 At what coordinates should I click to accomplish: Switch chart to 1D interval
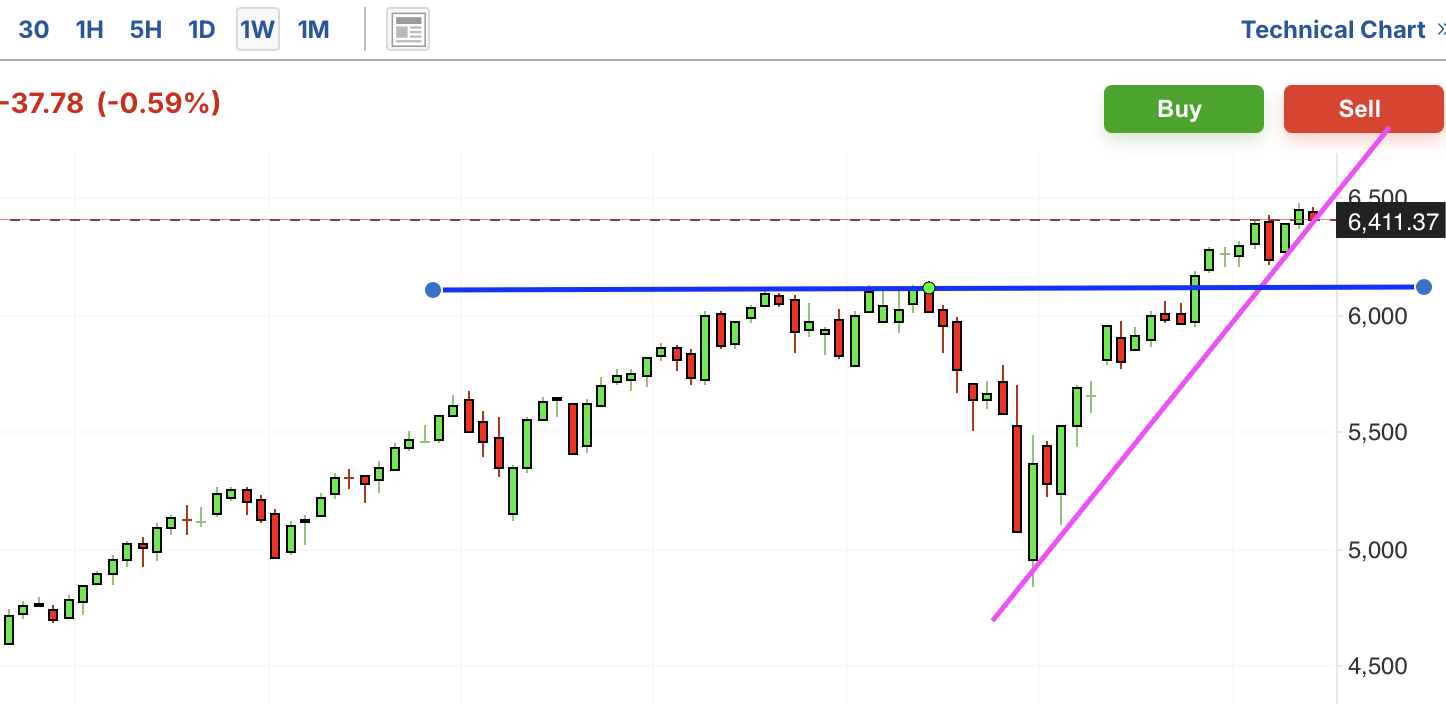(202, 30)
